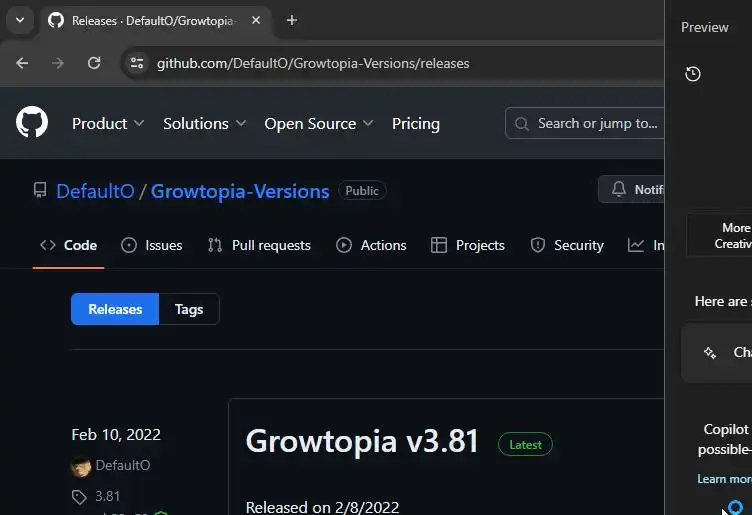
Task: Open a new browser tab with plus
Action: pos(292,20)
